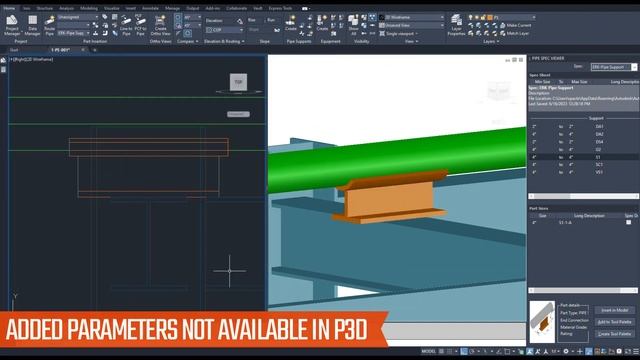Click the pipe support preview thumbnail
This screenshot has height=360, width=640.
click(542, 322)
